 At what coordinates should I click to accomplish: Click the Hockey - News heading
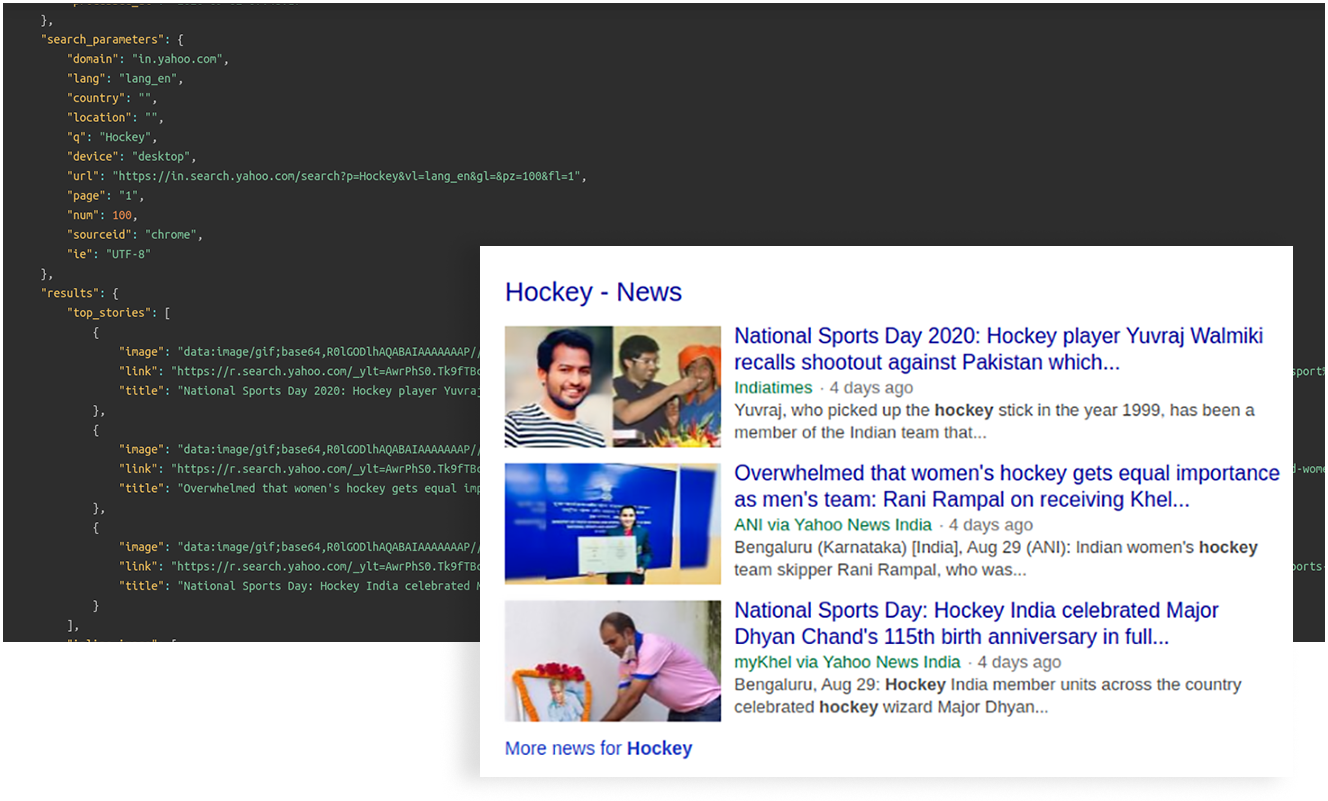[593, 292]
